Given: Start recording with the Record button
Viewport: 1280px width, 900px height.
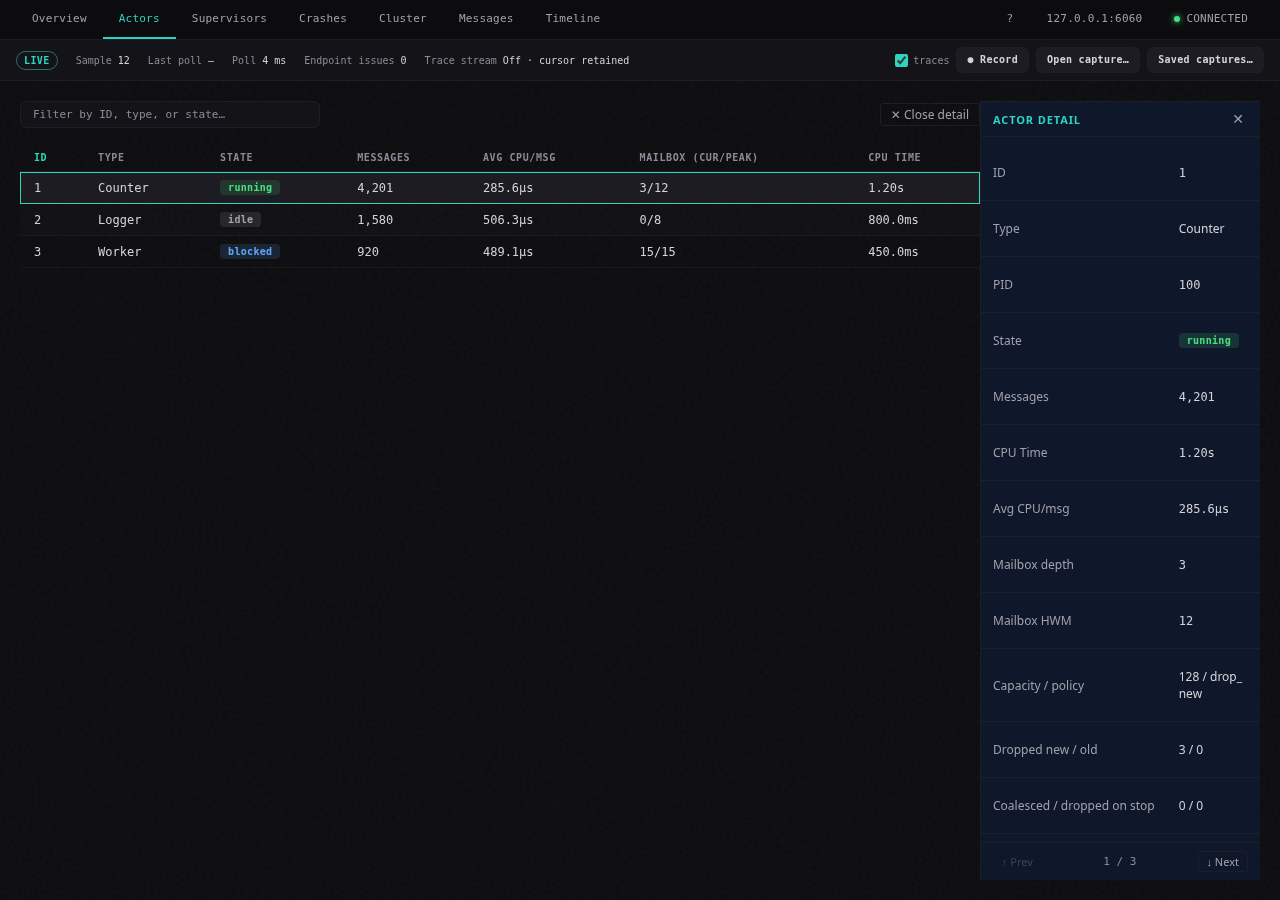Looking at the screenshot, I should click(x=992, y=60).
